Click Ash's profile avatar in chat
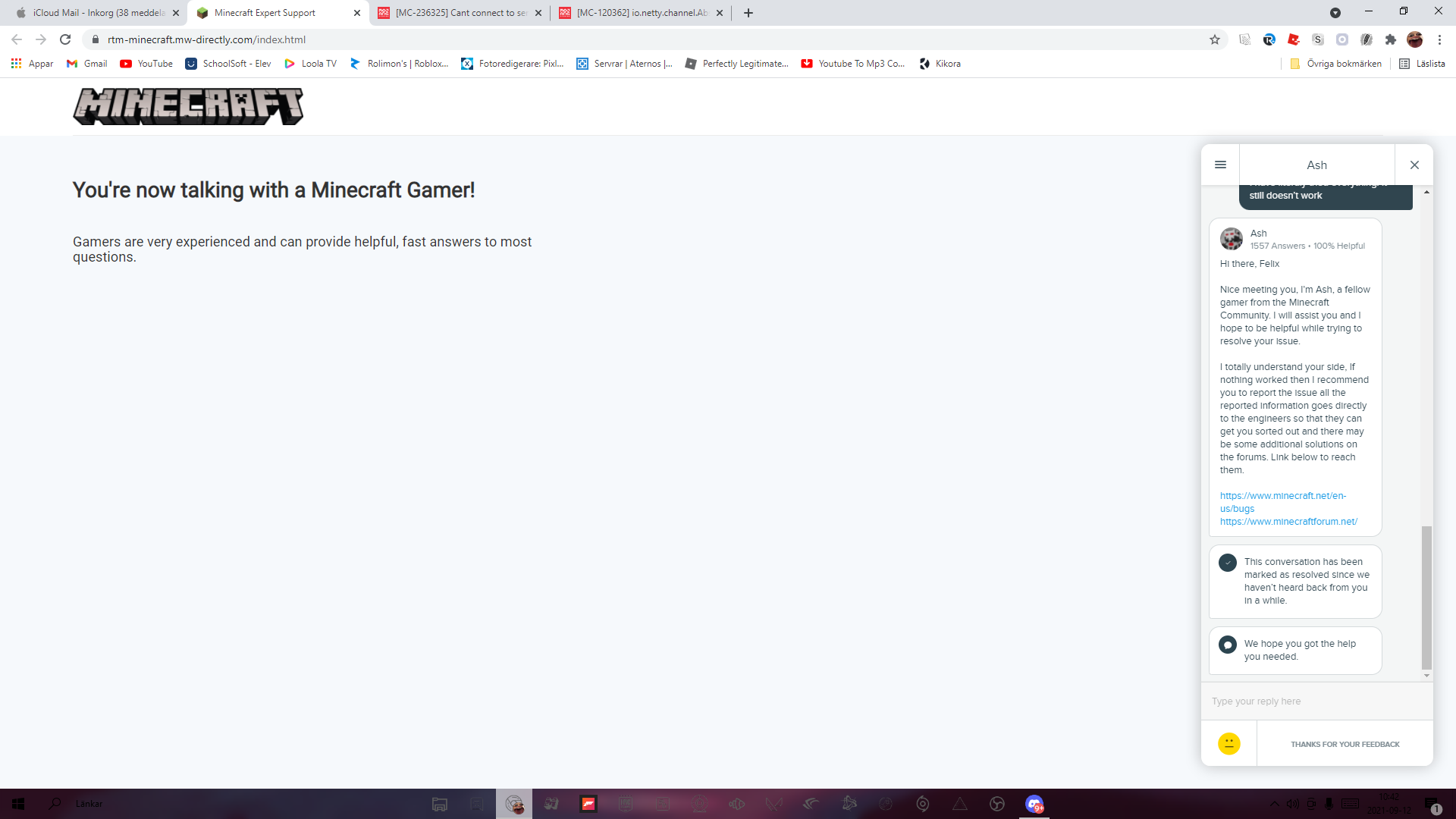Viewport: 1456px width, 819px height. [x=1231, y=239]
